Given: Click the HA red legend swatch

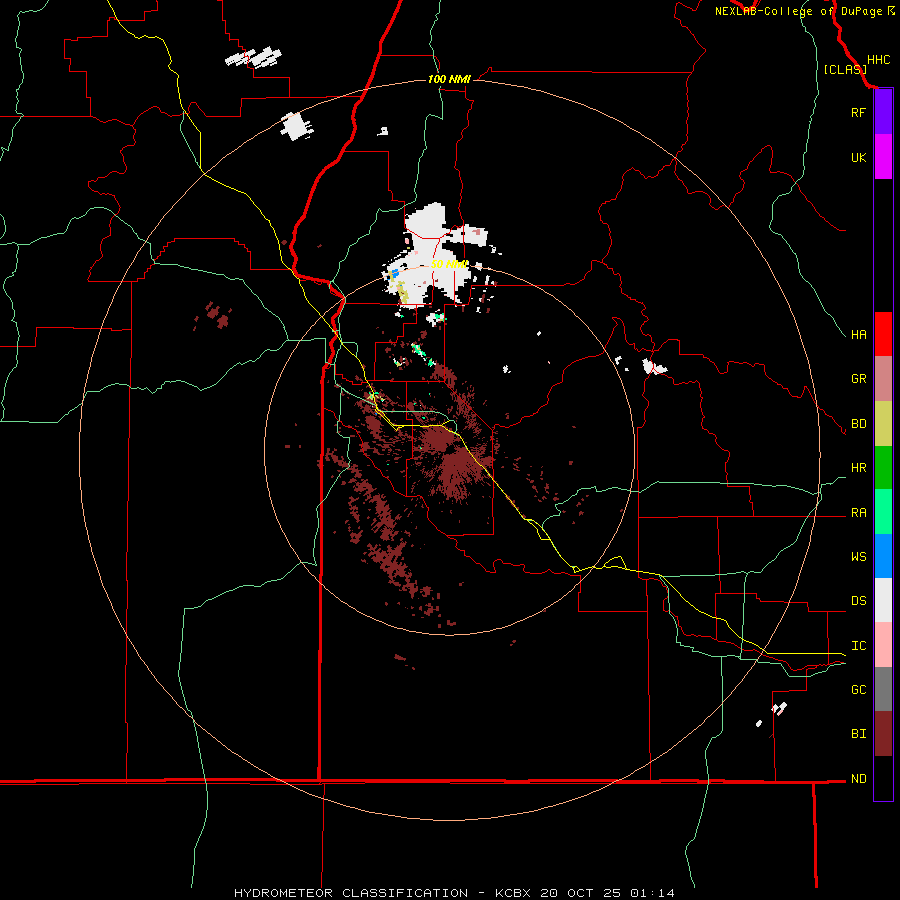Looking at the screenshot, I should [x=883, y=334].
